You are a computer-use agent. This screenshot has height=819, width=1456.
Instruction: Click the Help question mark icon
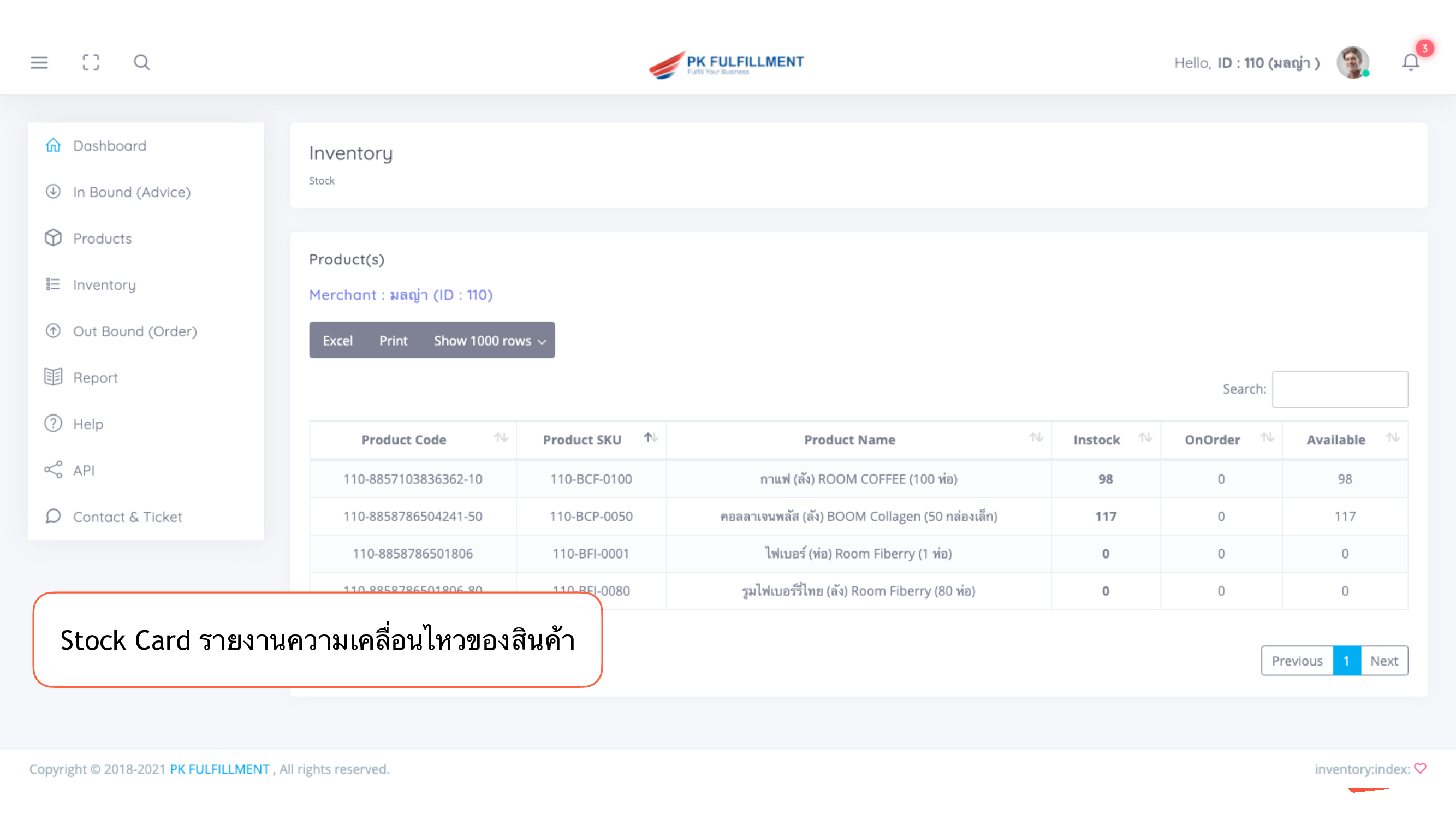pyautogui.click(x=53, y=423)
